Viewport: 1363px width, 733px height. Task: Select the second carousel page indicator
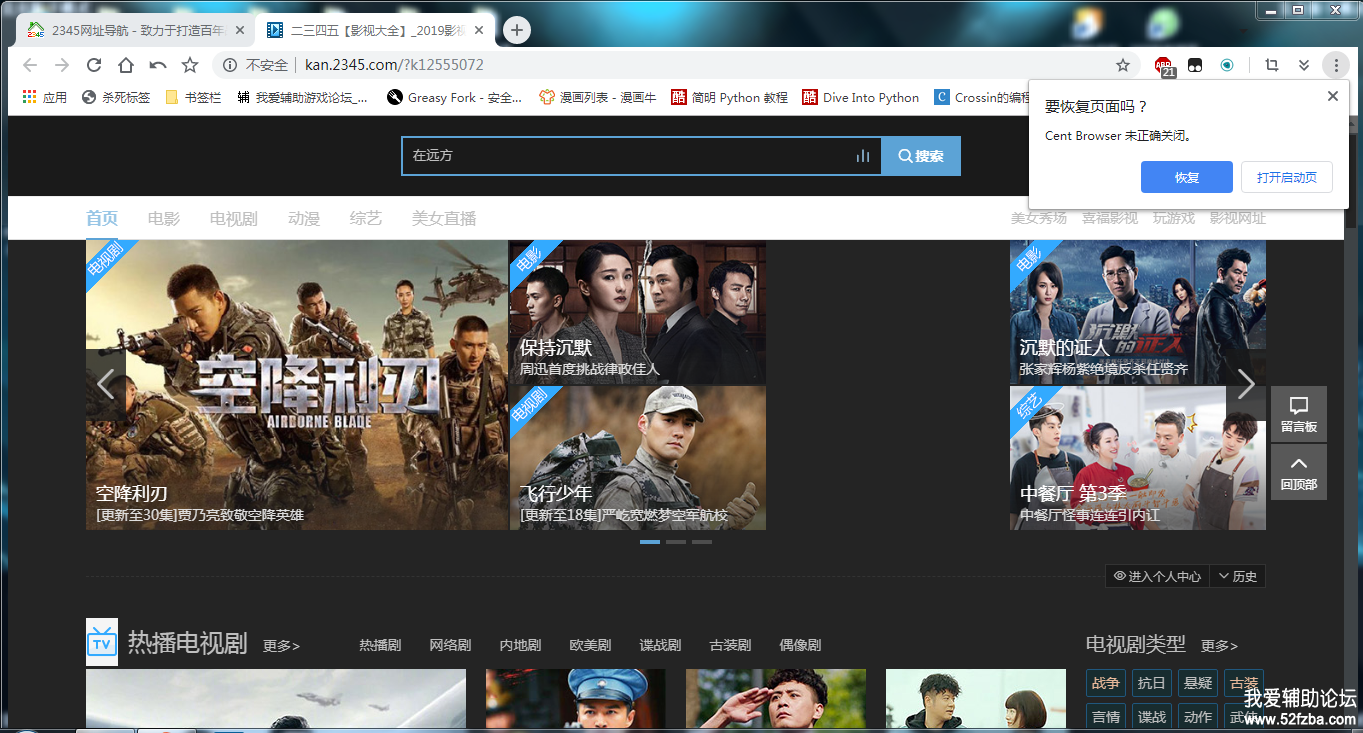point(676,542)
